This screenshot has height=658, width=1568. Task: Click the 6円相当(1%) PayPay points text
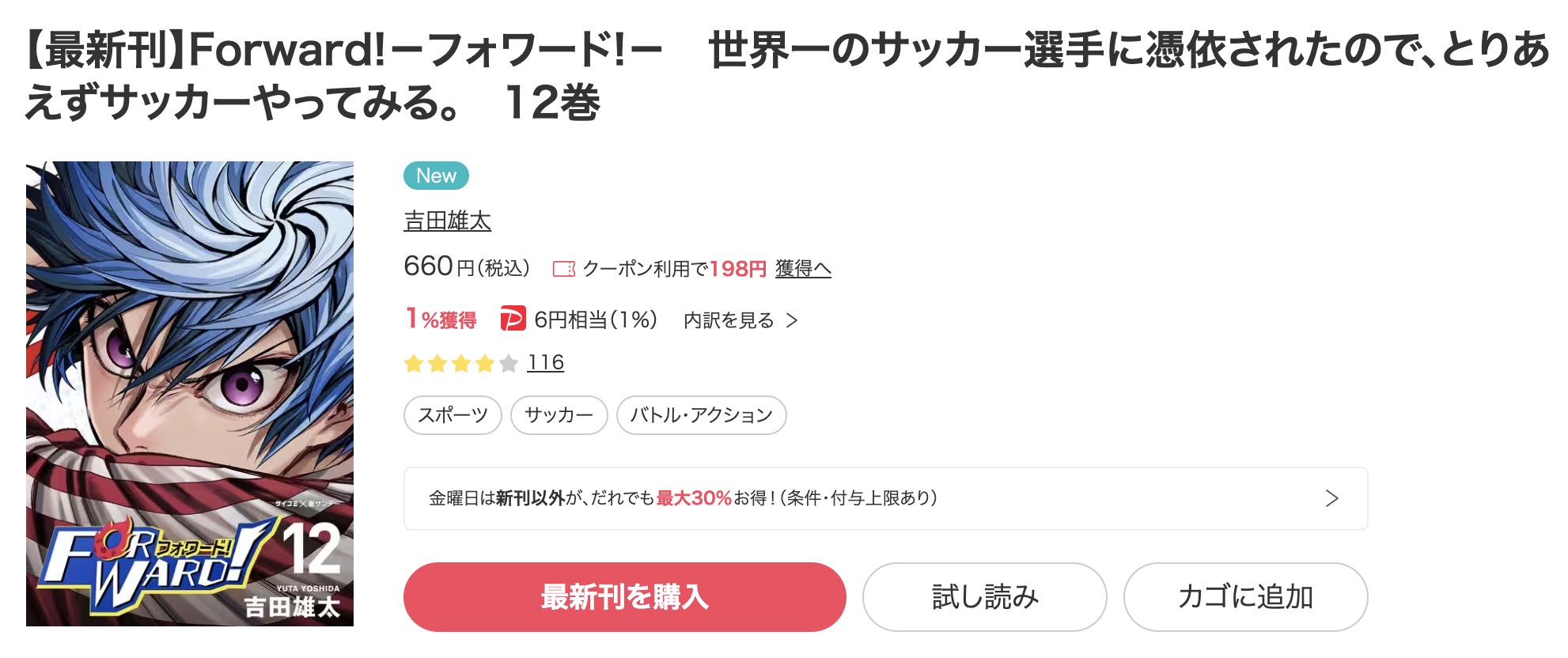coord(596,320)
